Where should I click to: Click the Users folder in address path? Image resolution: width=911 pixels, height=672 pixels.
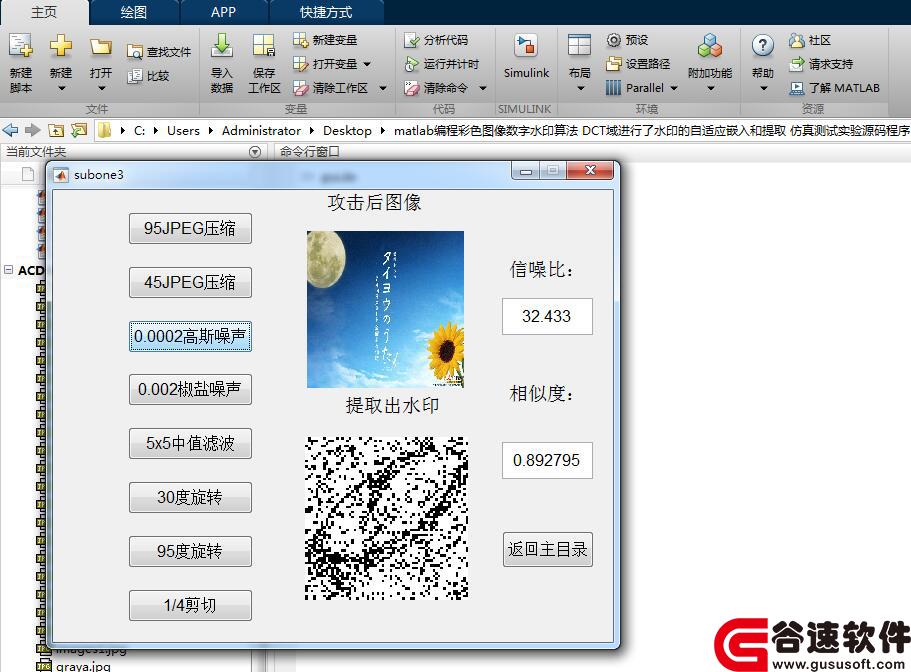coord(183,131)
